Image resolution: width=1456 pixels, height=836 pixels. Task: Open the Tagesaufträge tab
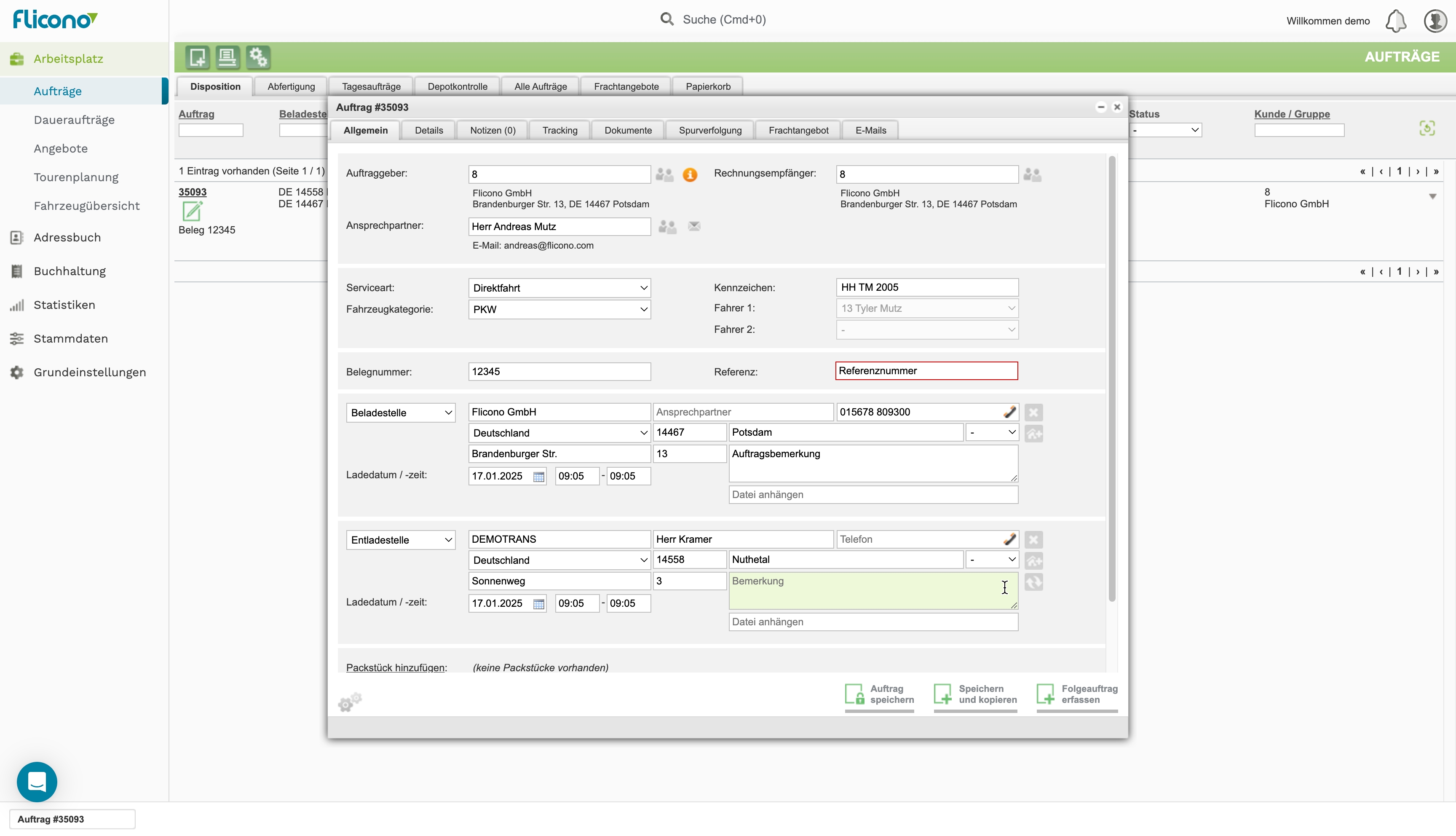point(371,87)
